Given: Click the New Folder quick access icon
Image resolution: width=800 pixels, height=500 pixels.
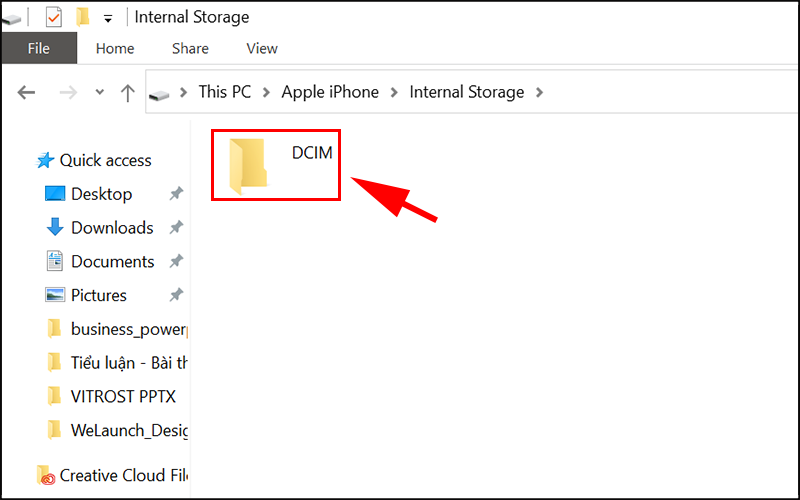Looking at the screenshot, I should pos(83,17).
